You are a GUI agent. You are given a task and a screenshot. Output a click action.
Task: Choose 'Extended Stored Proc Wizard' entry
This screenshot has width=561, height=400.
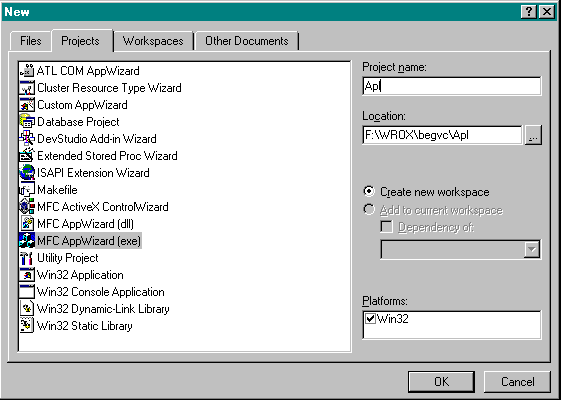(x=107, y=156)
